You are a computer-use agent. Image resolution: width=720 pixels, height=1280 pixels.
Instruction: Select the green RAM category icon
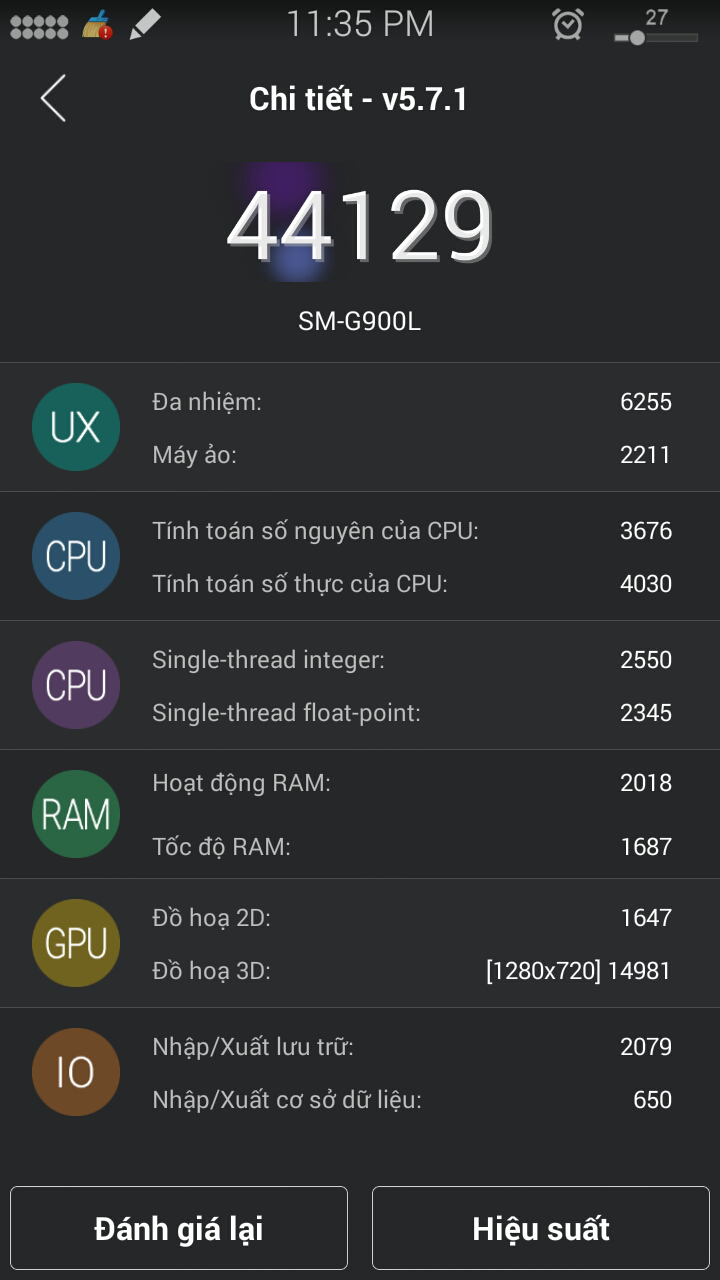[x=76, y=814]
